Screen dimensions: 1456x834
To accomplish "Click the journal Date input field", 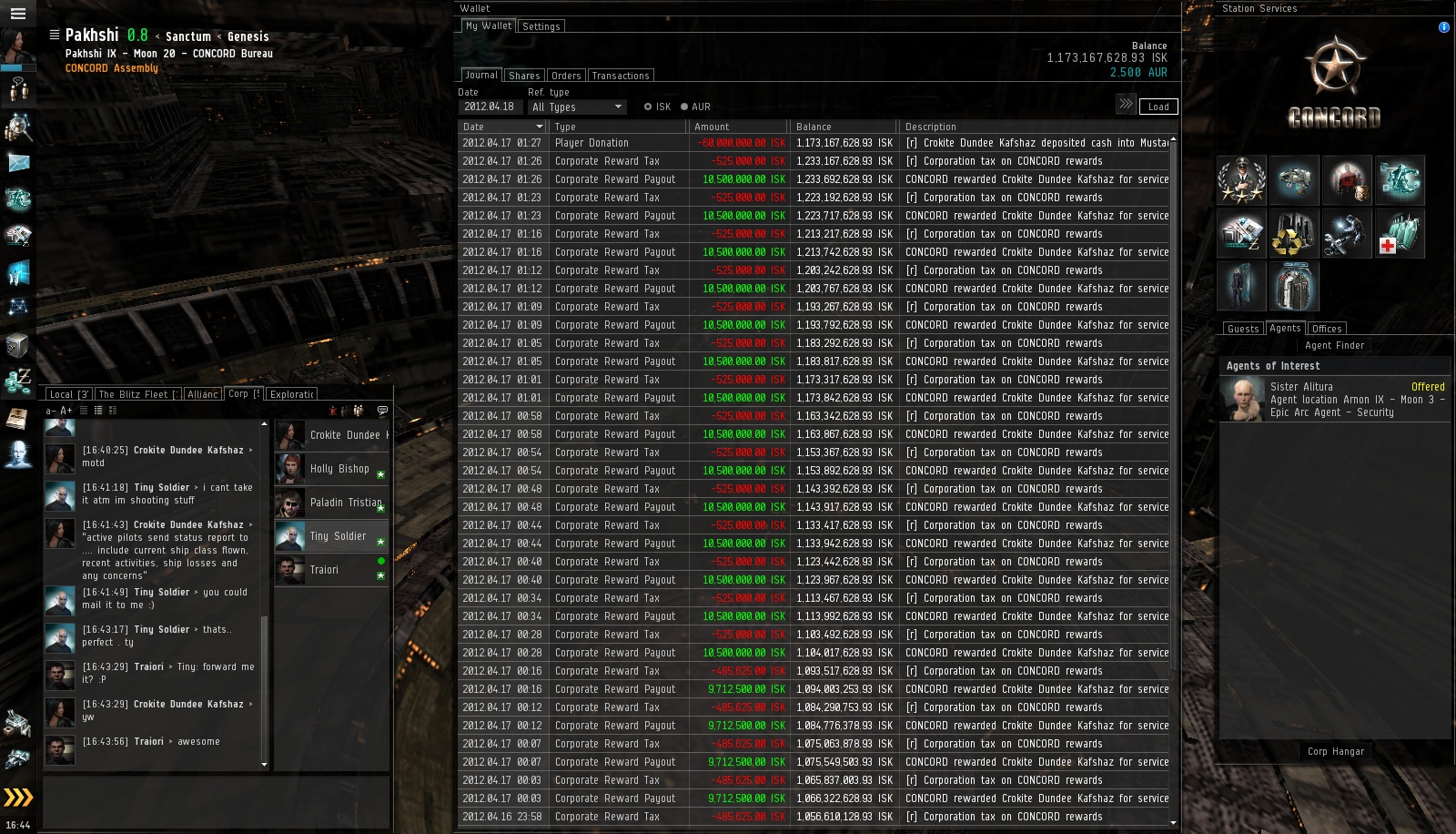I will click(490, 107).
